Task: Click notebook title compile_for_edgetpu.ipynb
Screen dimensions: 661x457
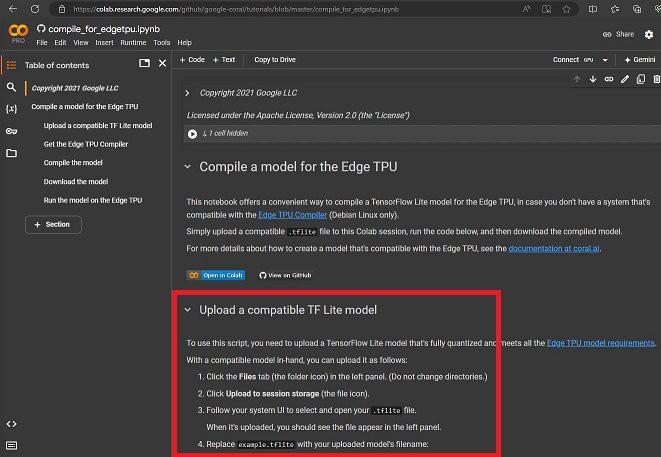Action: [104, 29]
